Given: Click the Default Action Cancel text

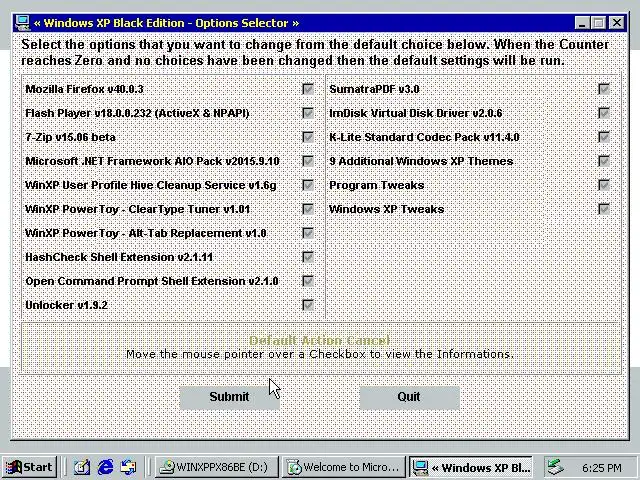Looking at the screenshot, I should point(320,340).
